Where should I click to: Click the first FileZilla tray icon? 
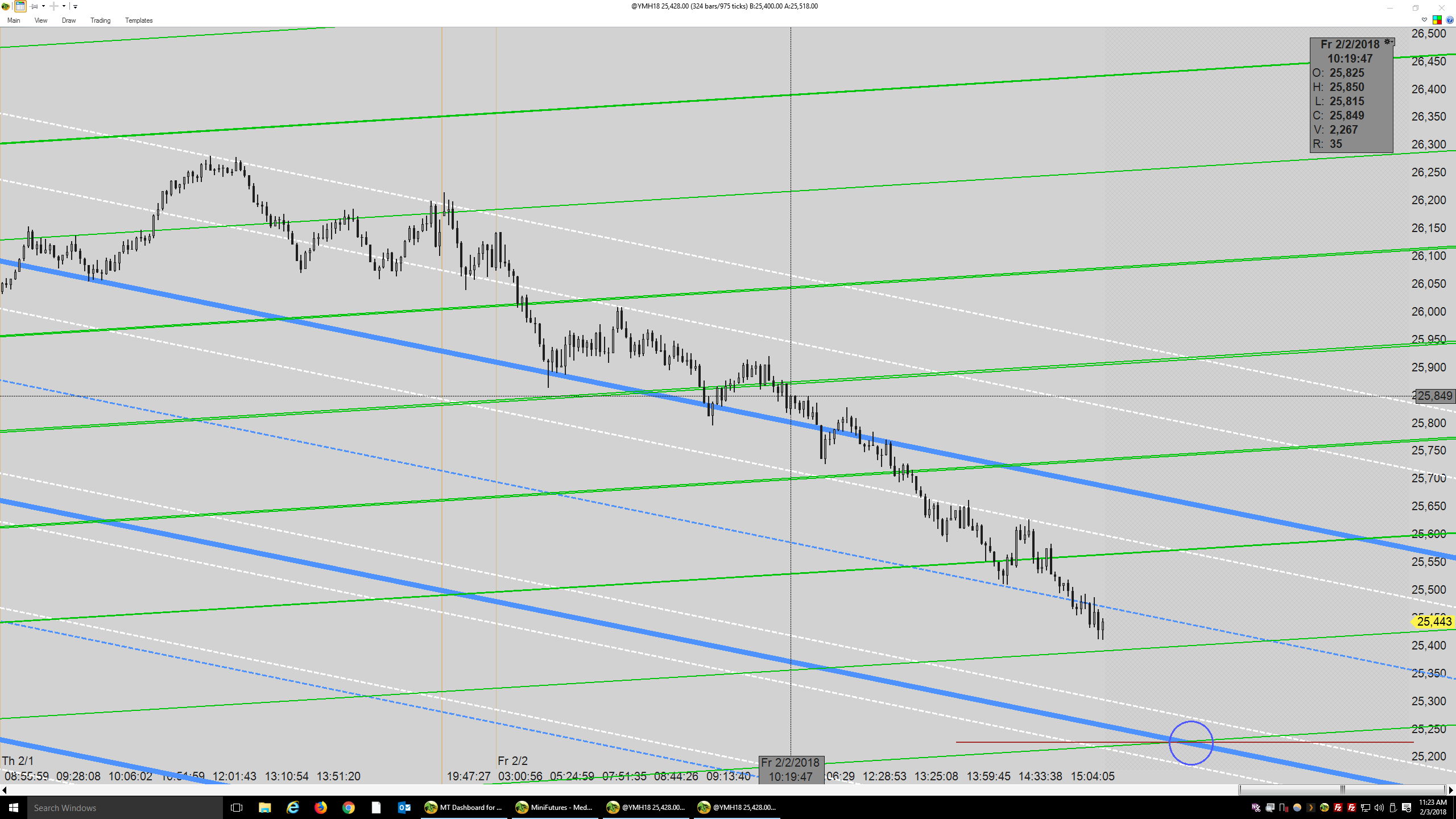pos(1338,808)
